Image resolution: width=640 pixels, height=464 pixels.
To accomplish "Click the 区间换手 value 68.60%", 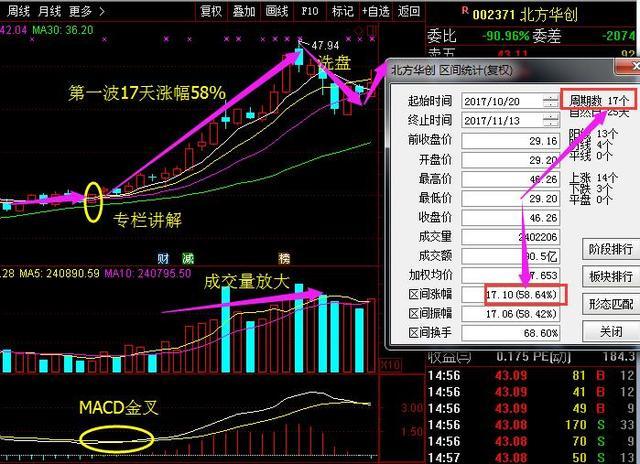I will click(x=511, y=333).
